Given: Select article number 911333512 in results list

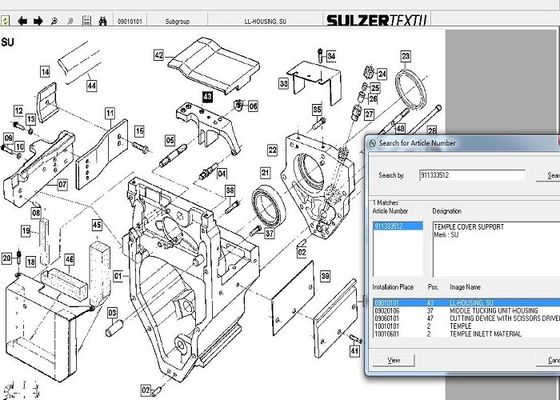Looking at the screenshot, I should tap(398, 226).
